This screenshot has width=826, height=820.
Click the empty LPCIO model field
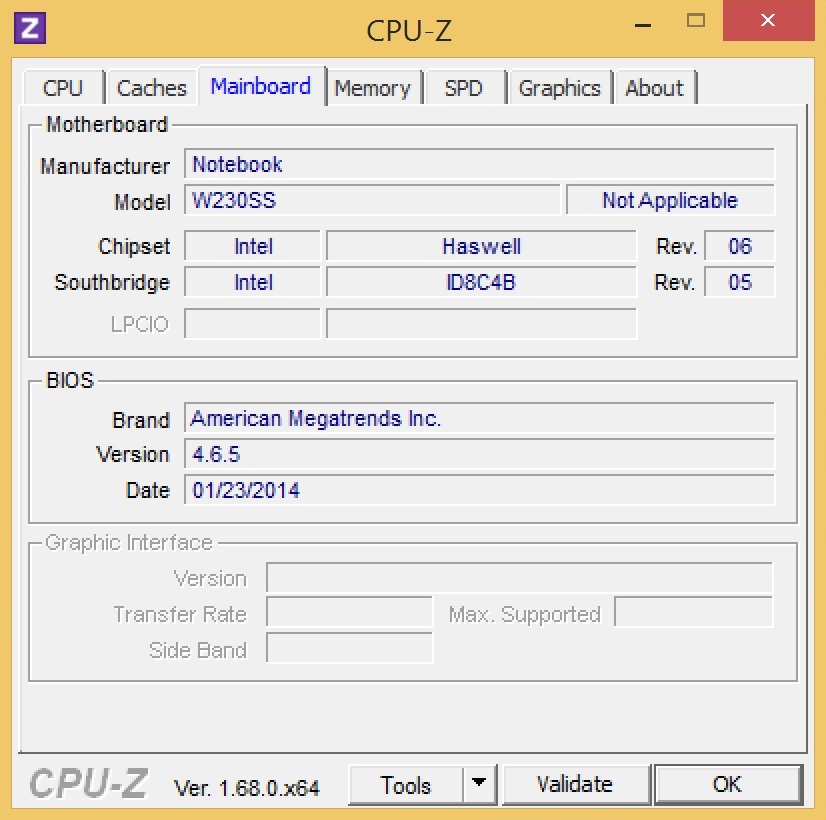point(481,324)
